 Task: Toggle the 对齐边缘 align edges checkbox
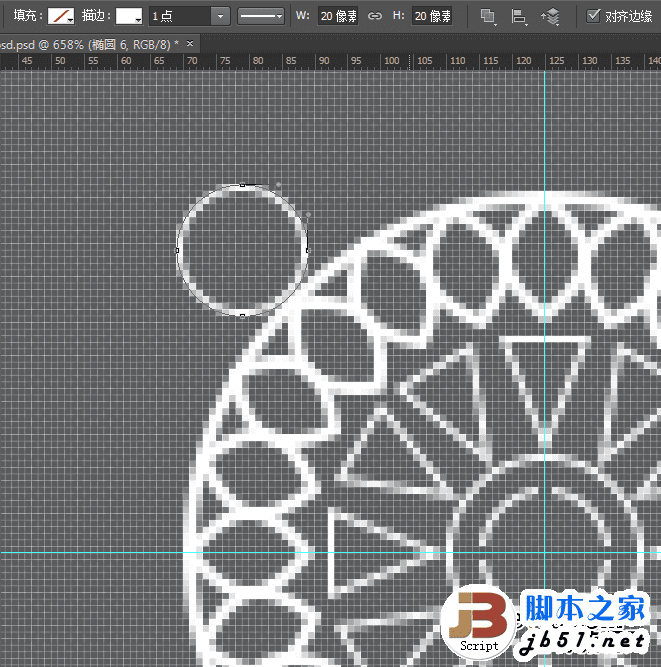(x=593, y=16)
